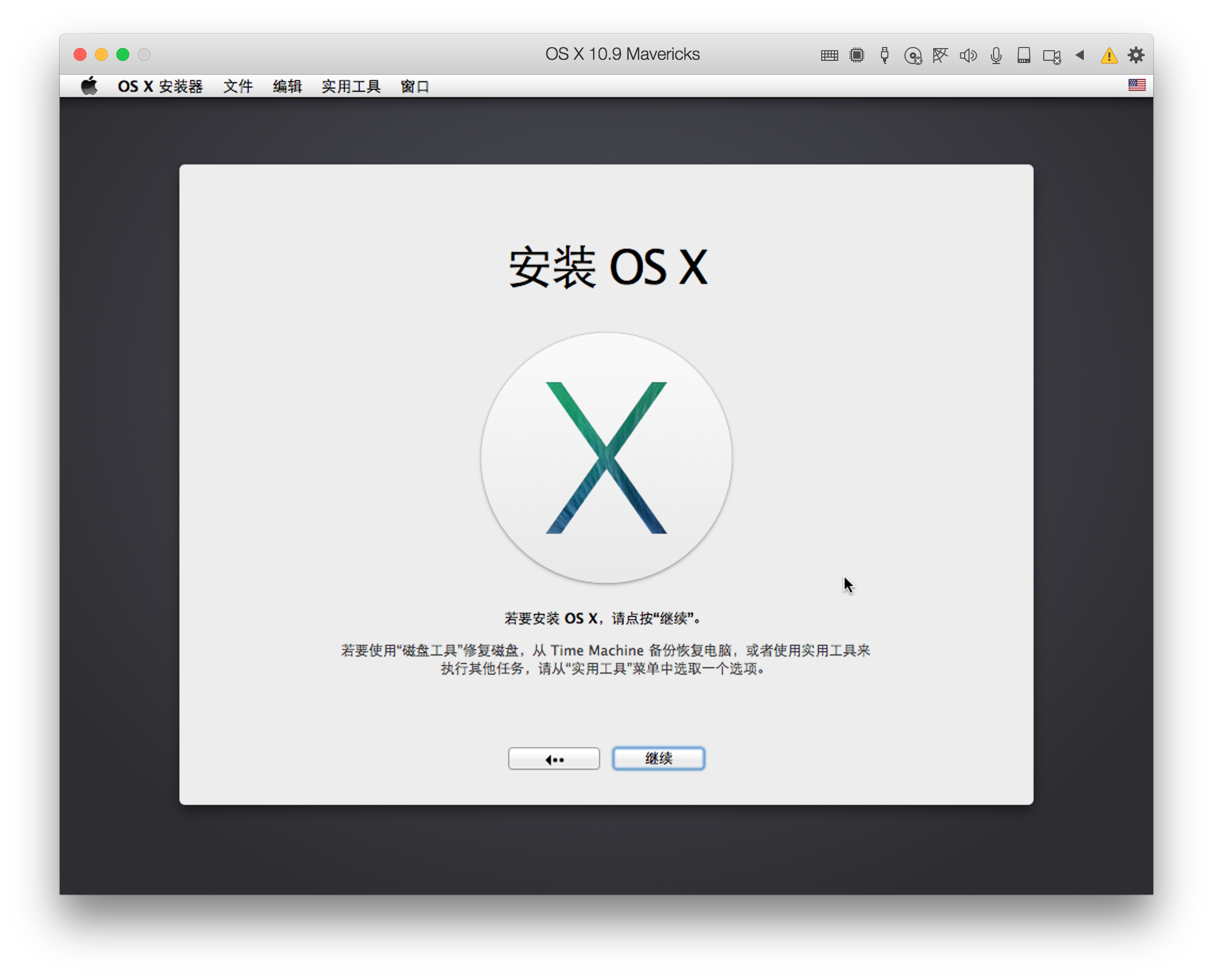Open the virtual machine settings gear
Viewport: 1213px width, 980px height.
[1136, 55]
